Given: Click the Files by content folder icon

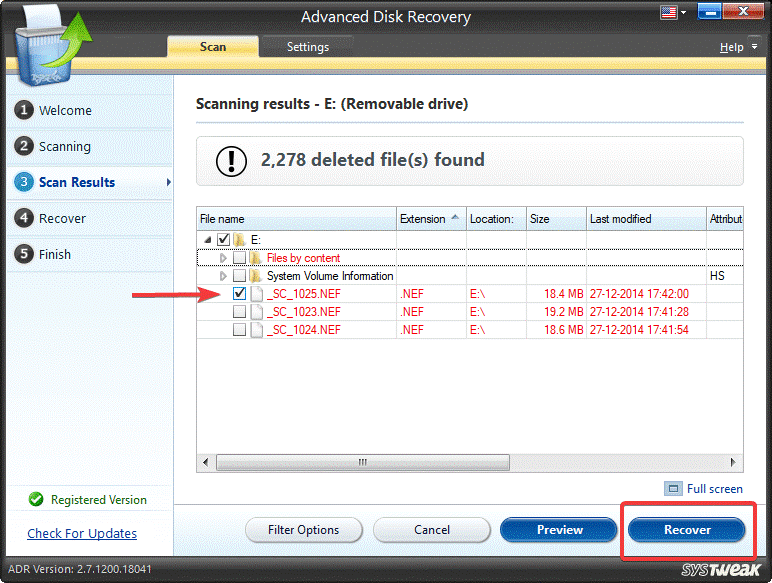Looking at the screenshot, I should pos(255,258).
